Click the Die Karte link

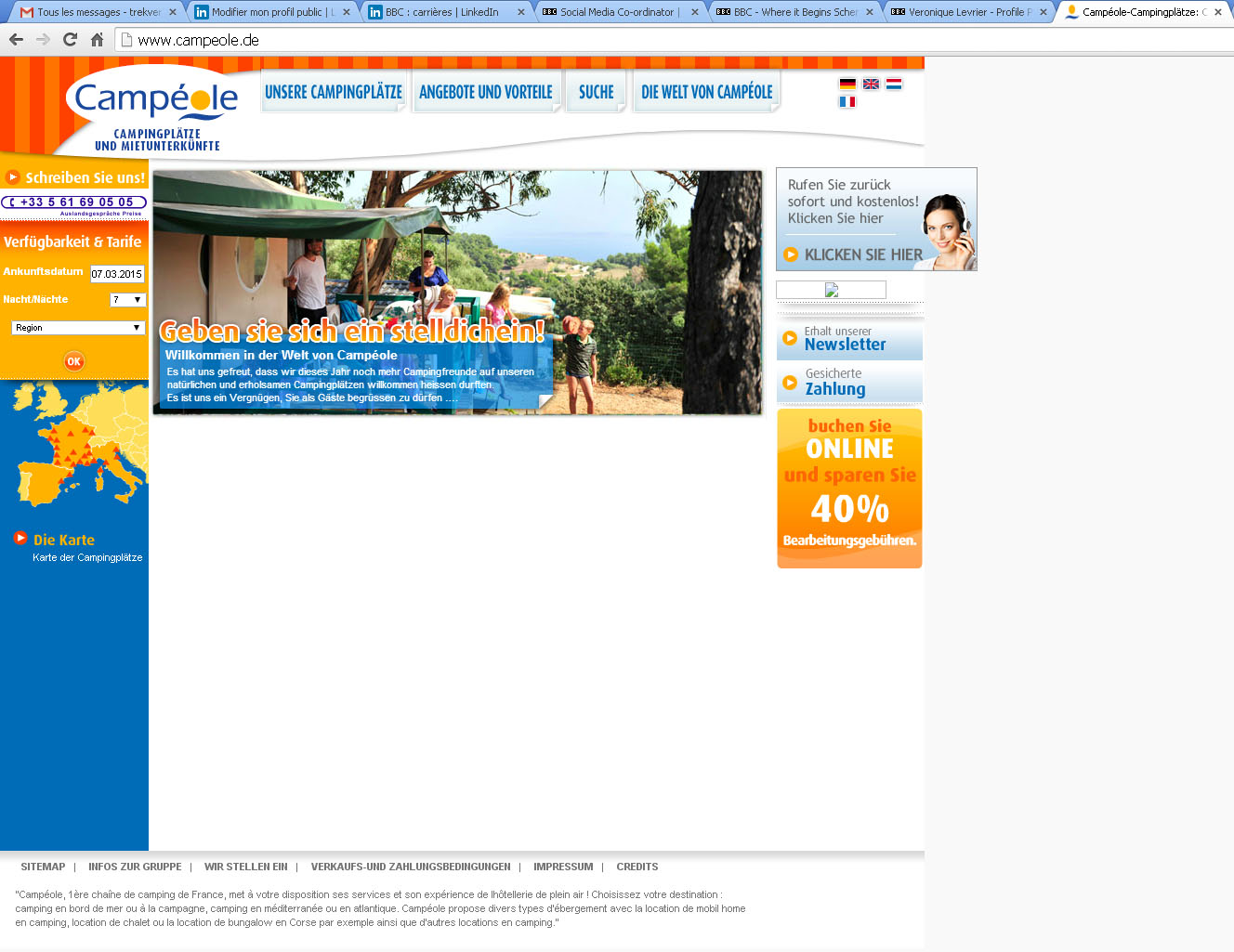click(64, 540)
